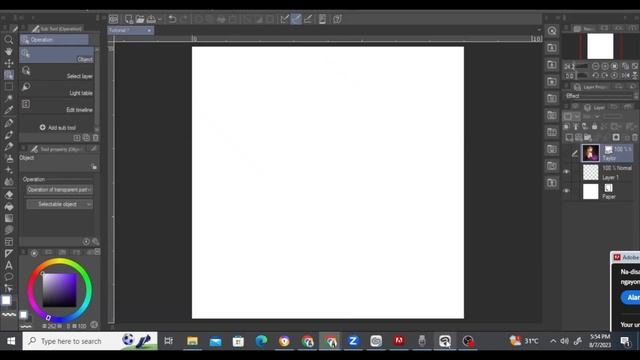Delete the sub tool with the trash icon
Image resolution: width=640 pixels, height=360 pixels.
pyautogui.click(x=96, y=138)
